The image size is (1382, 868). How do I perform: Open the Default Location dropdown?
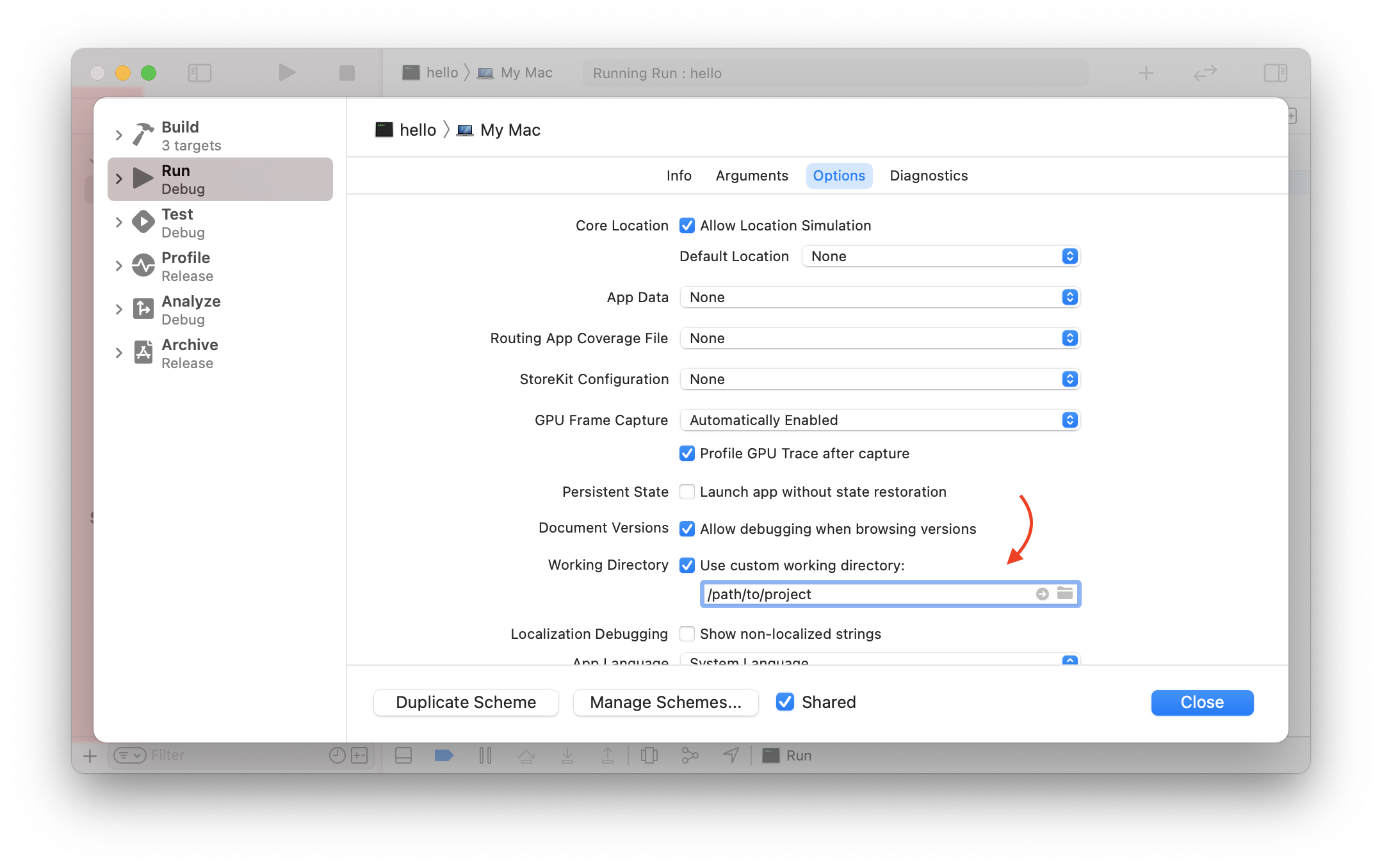[x=940, y=256]
